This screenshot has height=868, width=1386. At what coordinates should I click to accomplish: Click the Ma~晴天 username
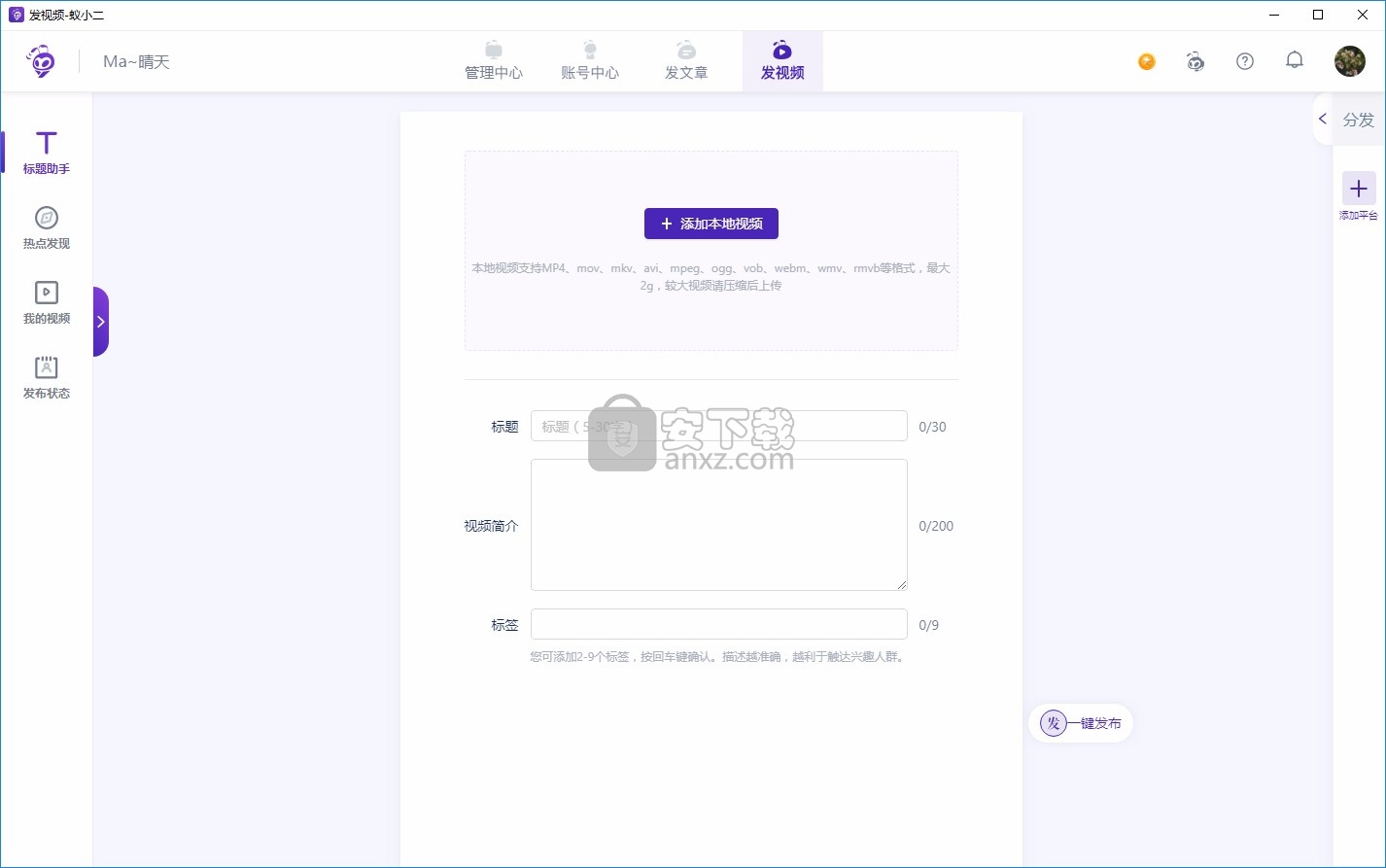point(136,61)
